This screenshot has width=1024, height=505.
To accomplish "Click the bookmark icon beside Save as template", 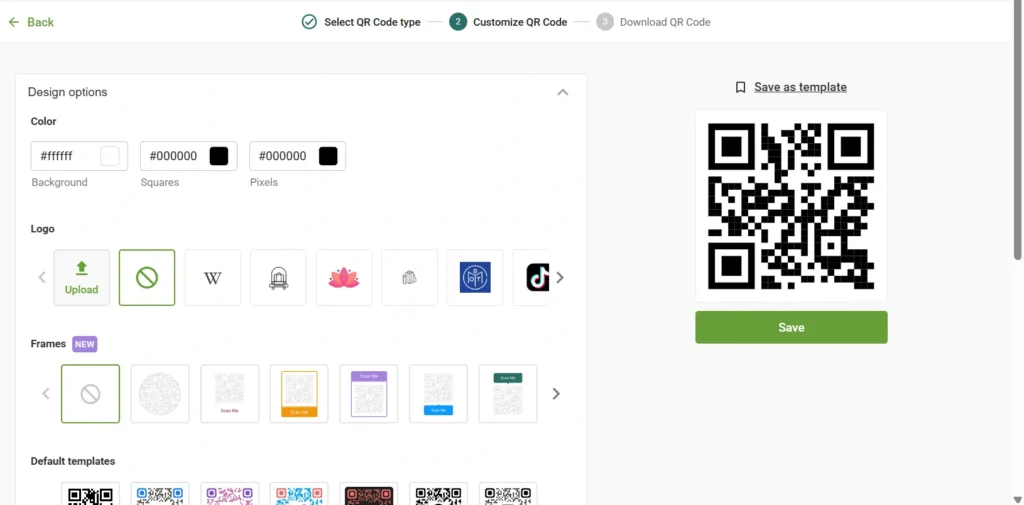I will (x=741, y=87).
